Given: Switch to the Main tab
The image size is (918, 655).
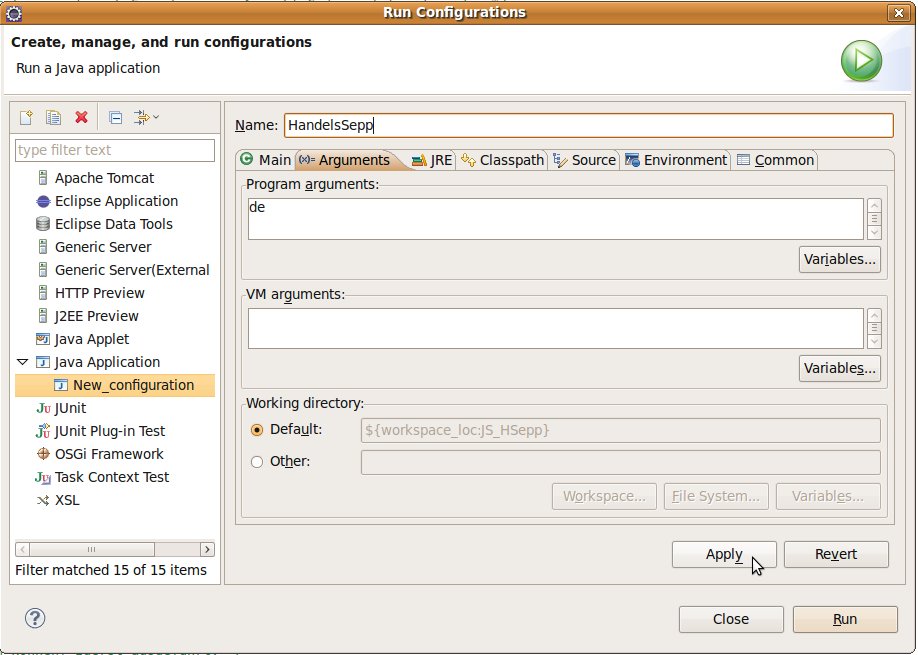Looking at the screenshot, I should click(265, 160).
